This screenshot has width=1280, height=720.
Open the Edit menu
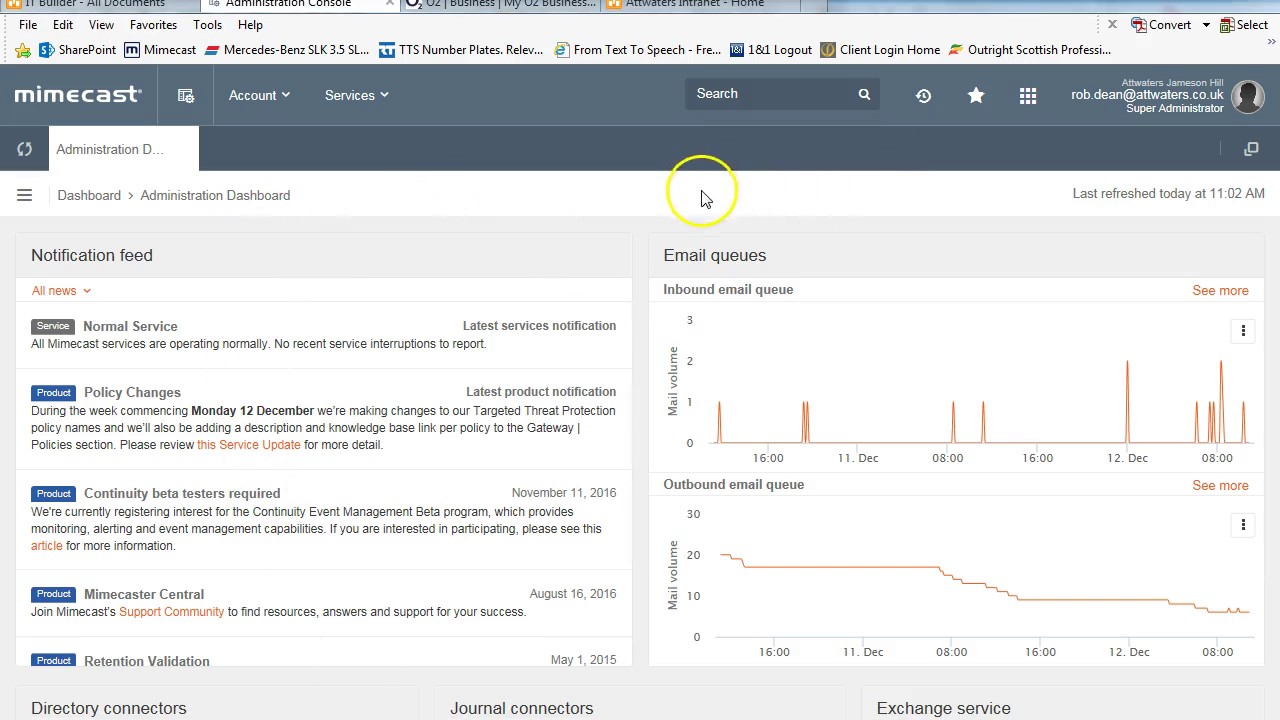coord(63,25)
